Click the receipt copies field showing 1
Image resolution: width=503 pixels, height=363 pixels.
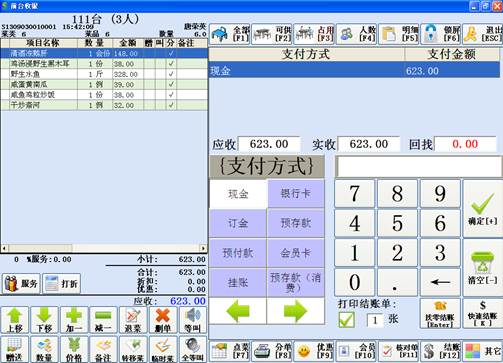pyautogui.click(x=375, y=320)
